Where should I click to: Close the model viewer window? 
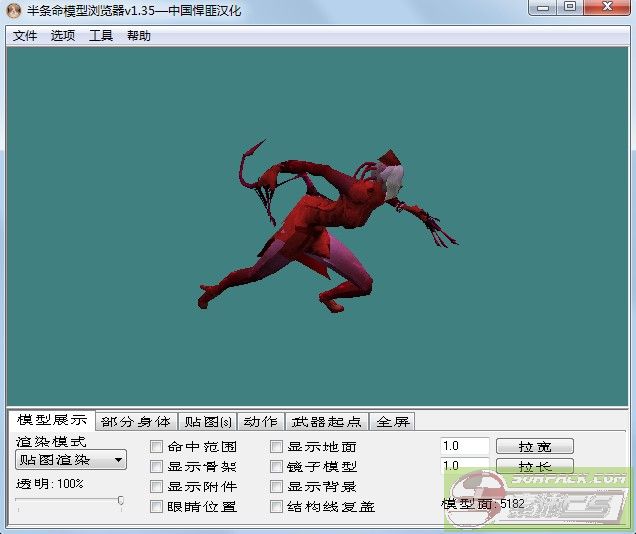(x=607, y=7)
